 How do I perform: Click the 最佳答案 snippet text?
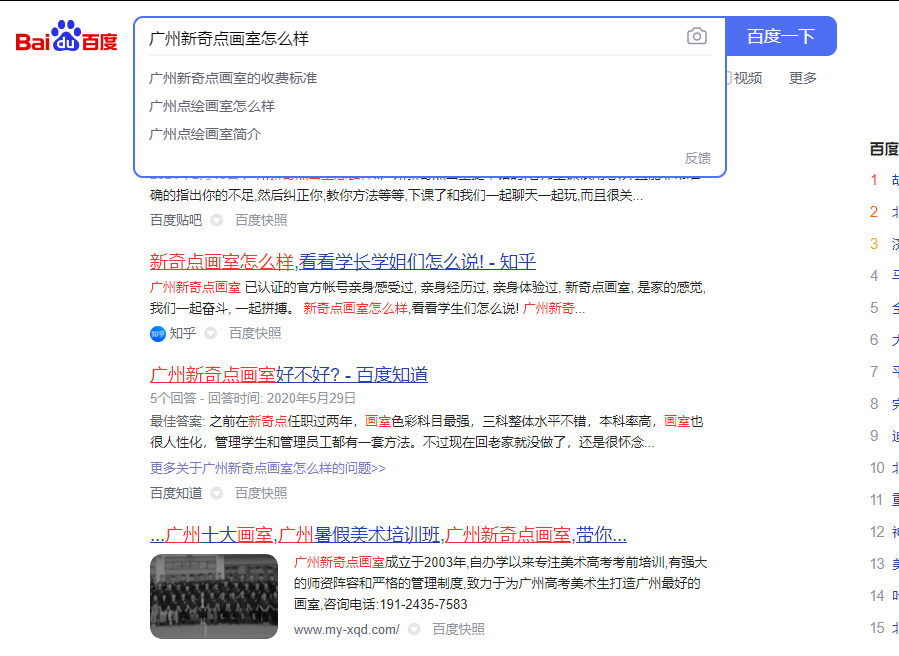tap(427, 432)
